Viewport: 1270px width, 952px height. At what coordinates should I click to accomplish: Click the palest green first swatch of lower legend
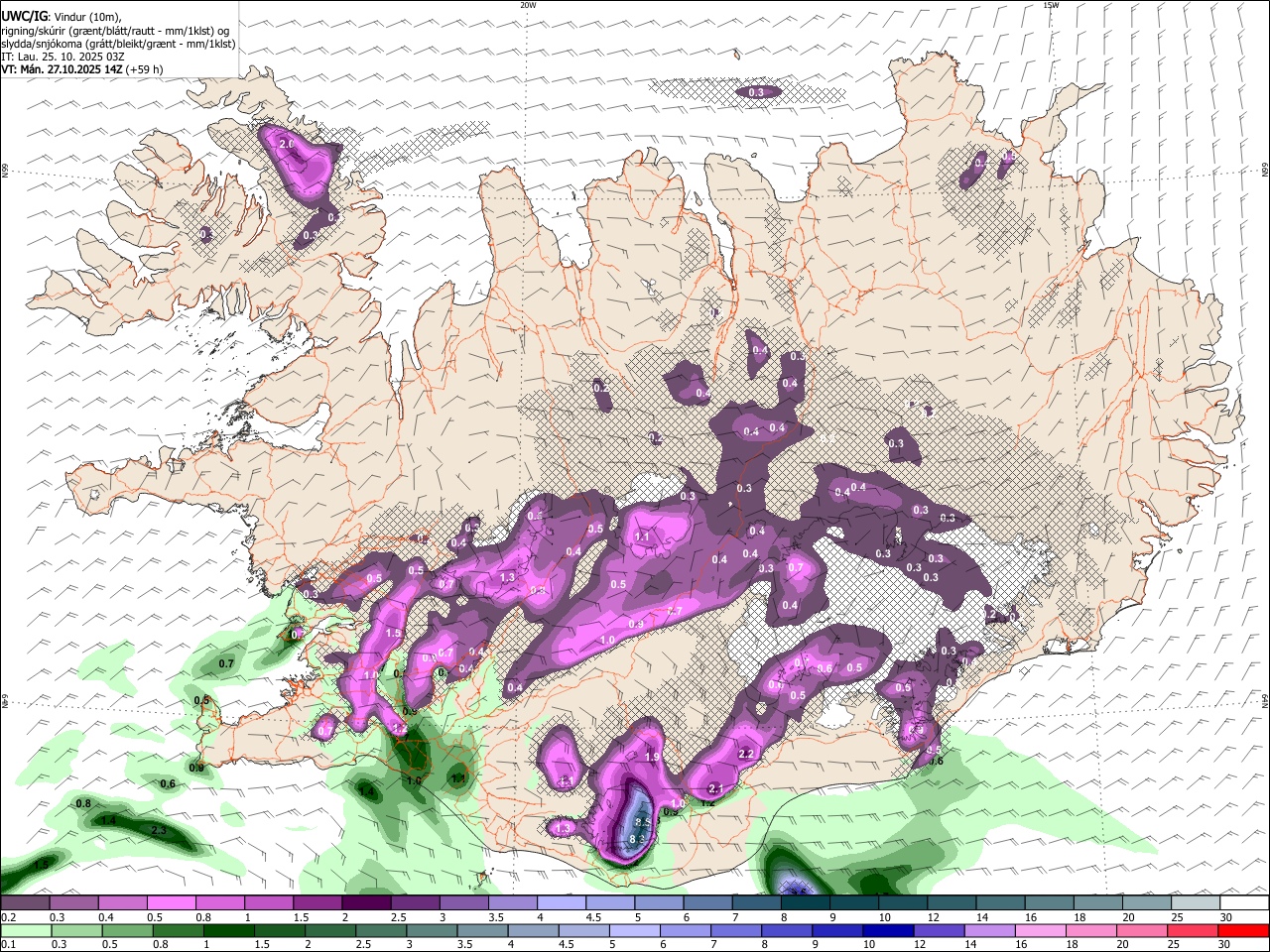[25, 931]
